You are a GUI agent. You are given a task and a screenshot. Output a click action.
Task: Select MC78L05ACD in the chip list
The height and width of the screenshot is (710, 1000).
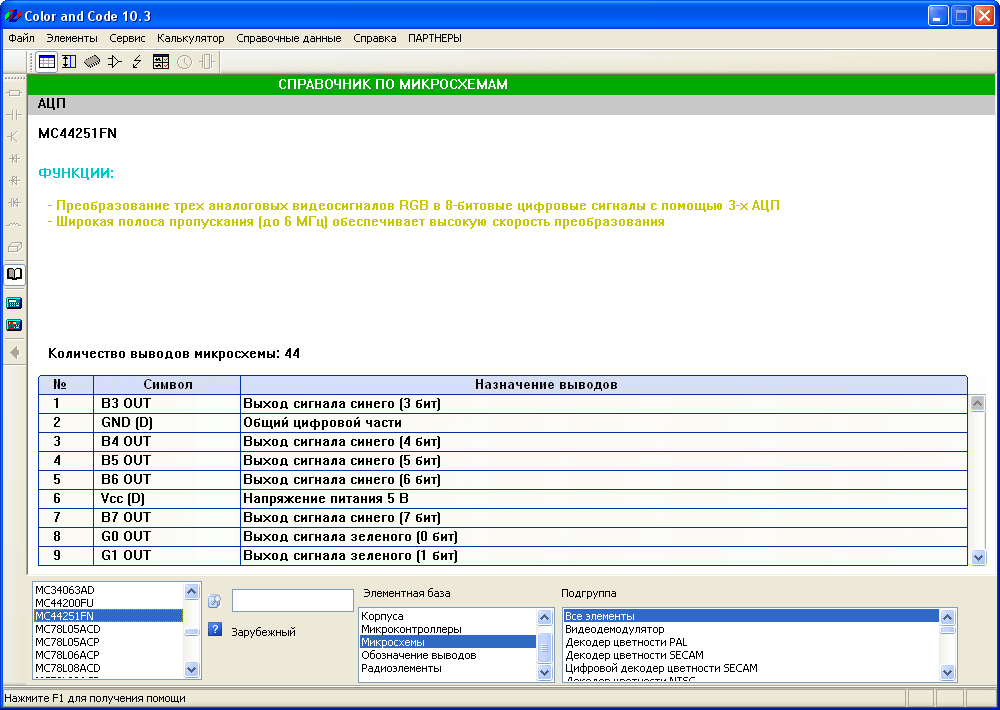(108, 630)
